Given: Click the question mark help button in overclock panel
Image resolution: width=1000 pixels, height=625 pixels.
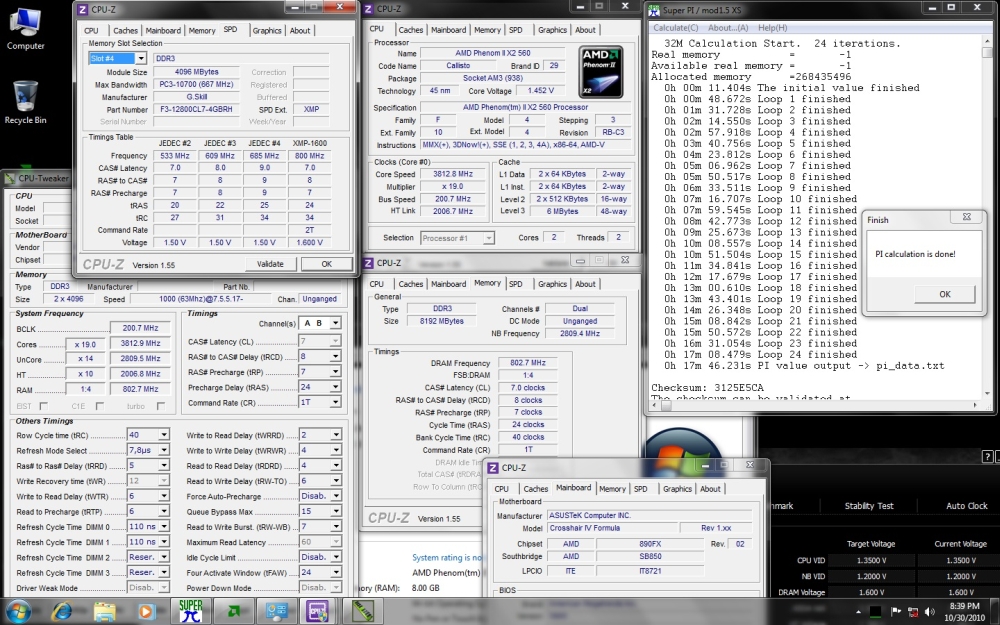Looking at the screenshot, I should click(x=987, y=456).
